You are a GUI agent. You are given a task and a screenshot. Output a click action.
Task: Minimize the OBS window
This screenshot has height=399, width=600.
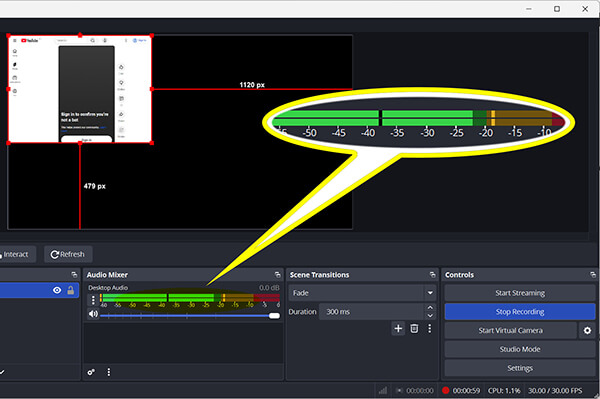(x=529, y=9)
